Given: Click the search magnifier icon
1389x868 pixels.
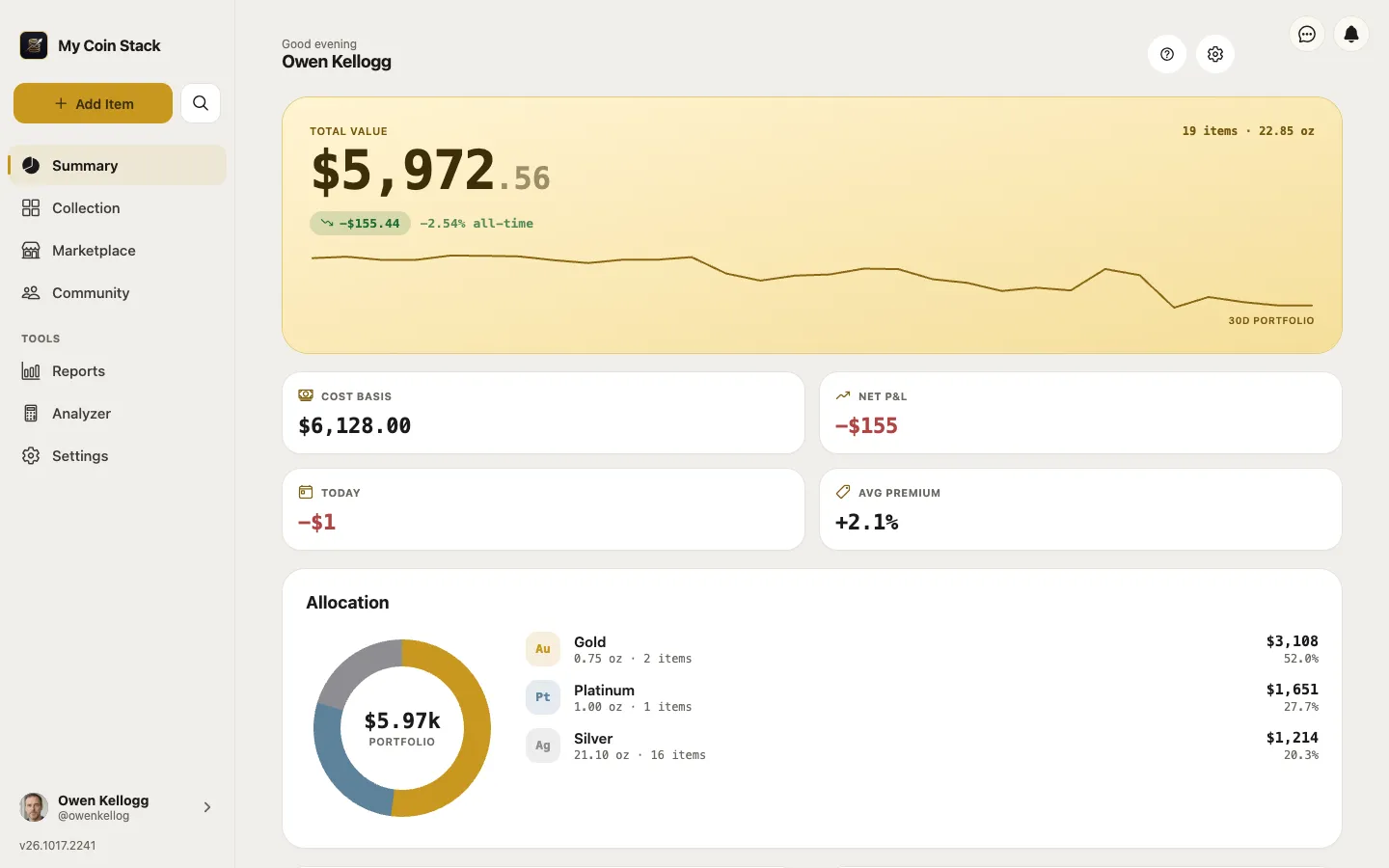Looking at the screenshot, I should 201,103.
